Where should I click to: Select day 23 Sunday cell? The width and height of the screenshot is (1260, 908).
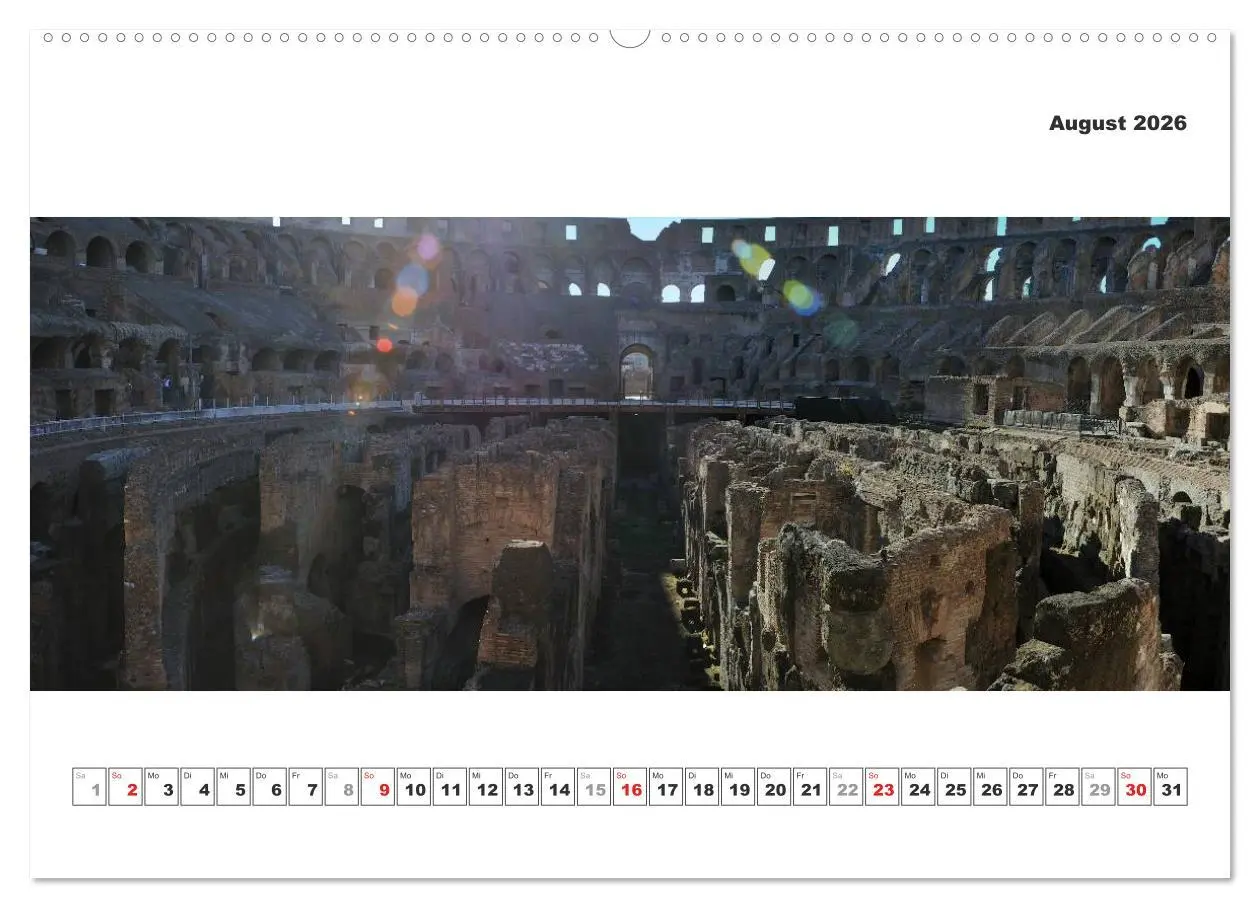[881, 786]
